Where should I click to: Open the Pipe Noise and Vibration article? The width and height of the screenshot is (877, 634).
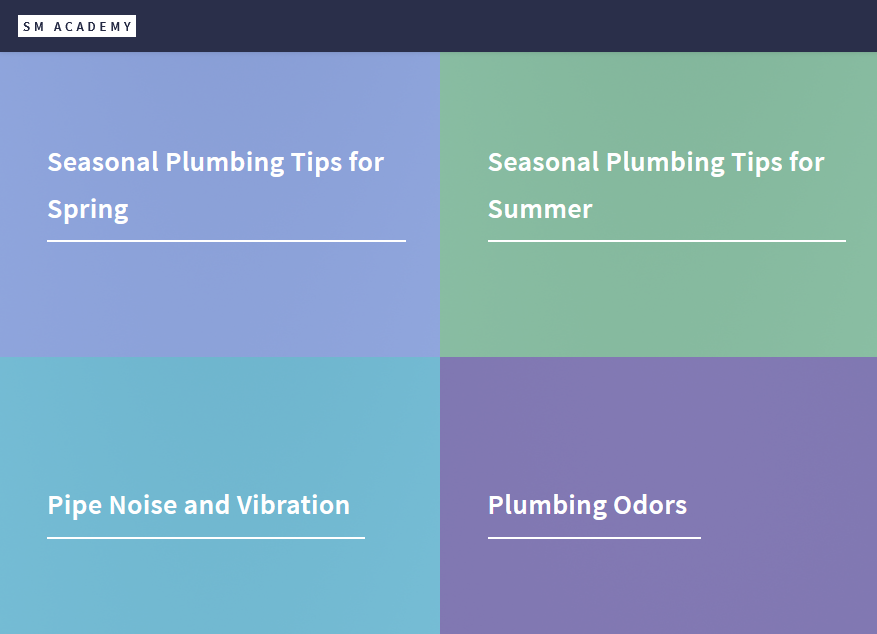tap(198, 505)
